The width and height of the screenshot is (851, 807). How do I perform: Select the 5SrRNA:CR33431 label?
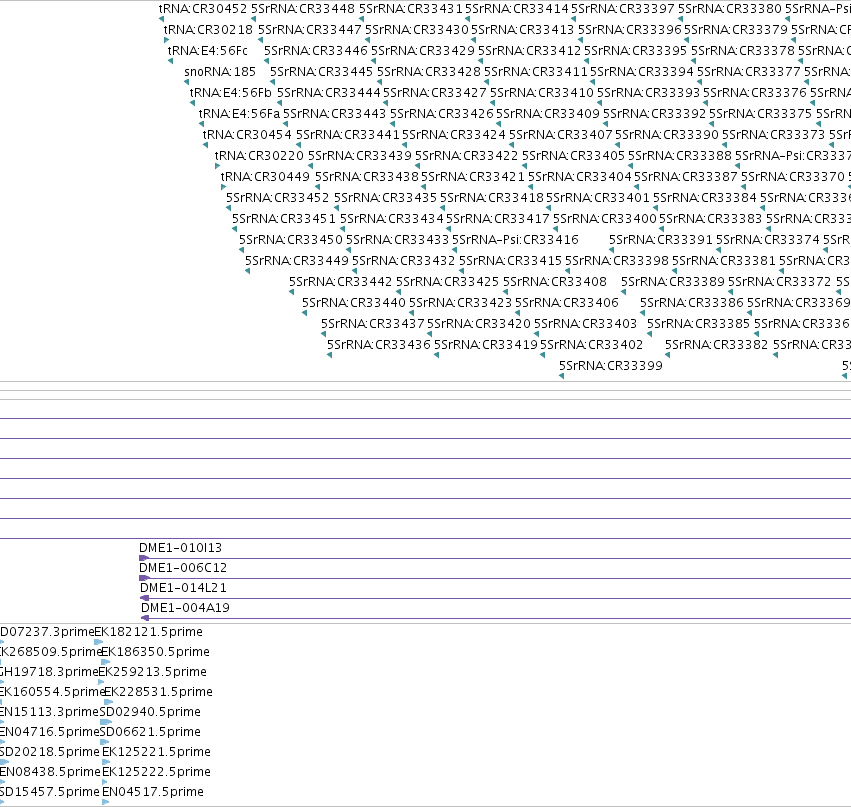point(411,9)
